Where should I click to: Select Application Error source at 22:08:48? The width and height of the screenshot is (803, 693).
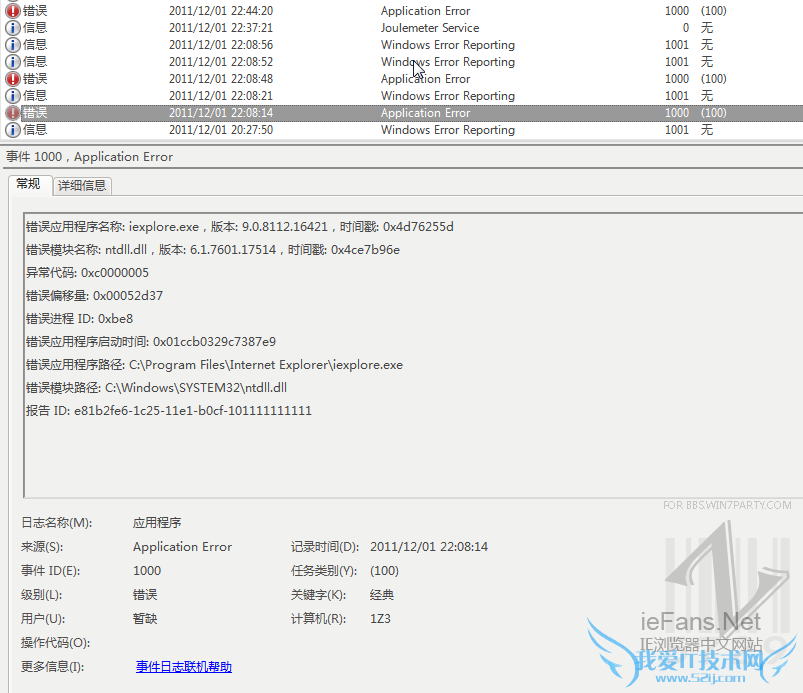pos(425,79)
